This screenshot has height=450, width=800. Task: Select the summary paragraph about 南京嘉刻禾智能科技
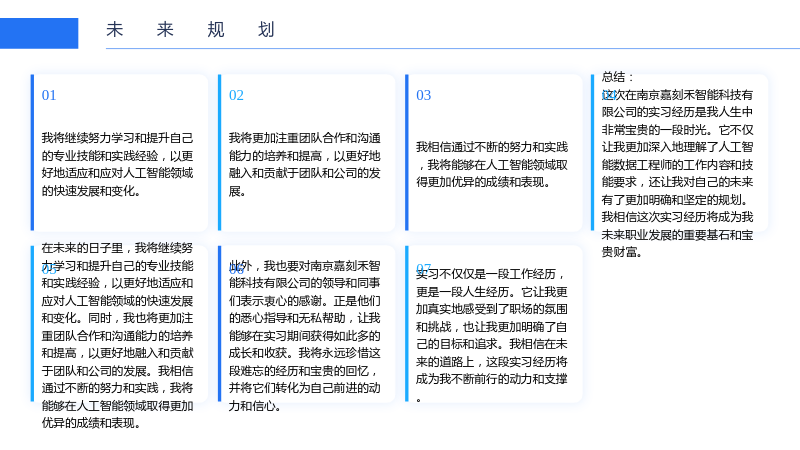678,173
